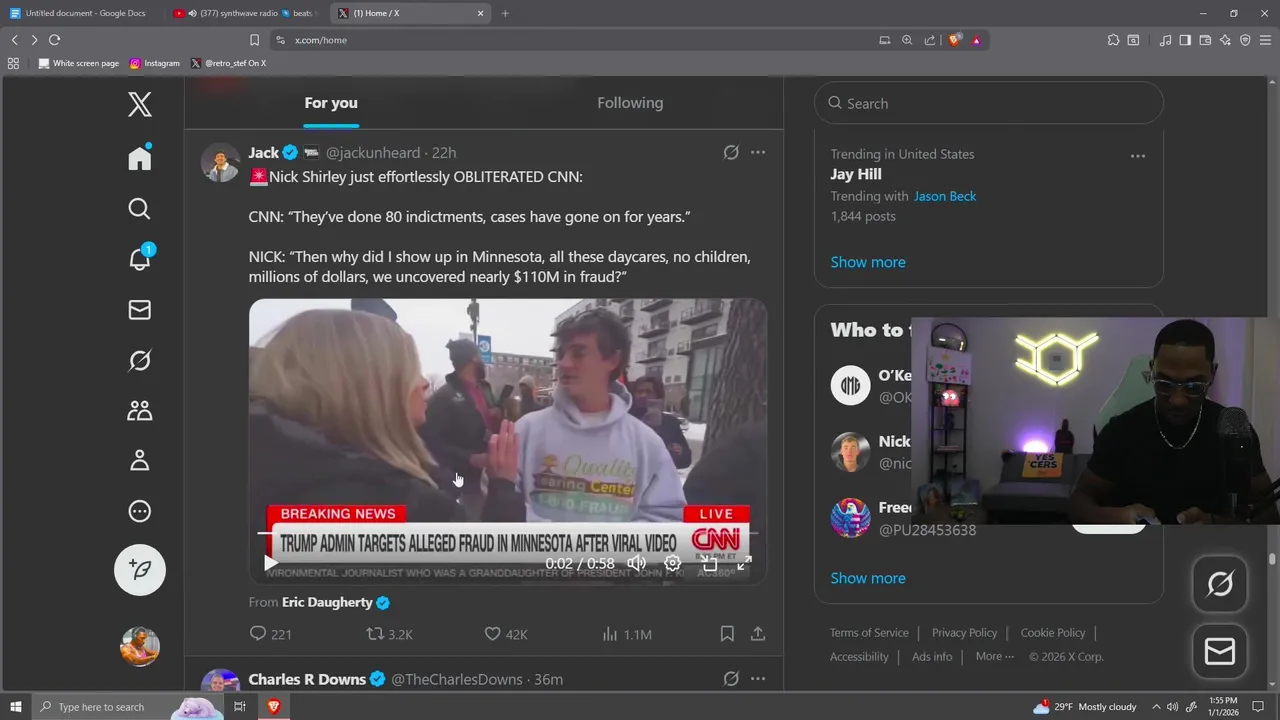Expand the footer More menu
This screenshot has height=720, width=1280.
[x=995, y=657]
